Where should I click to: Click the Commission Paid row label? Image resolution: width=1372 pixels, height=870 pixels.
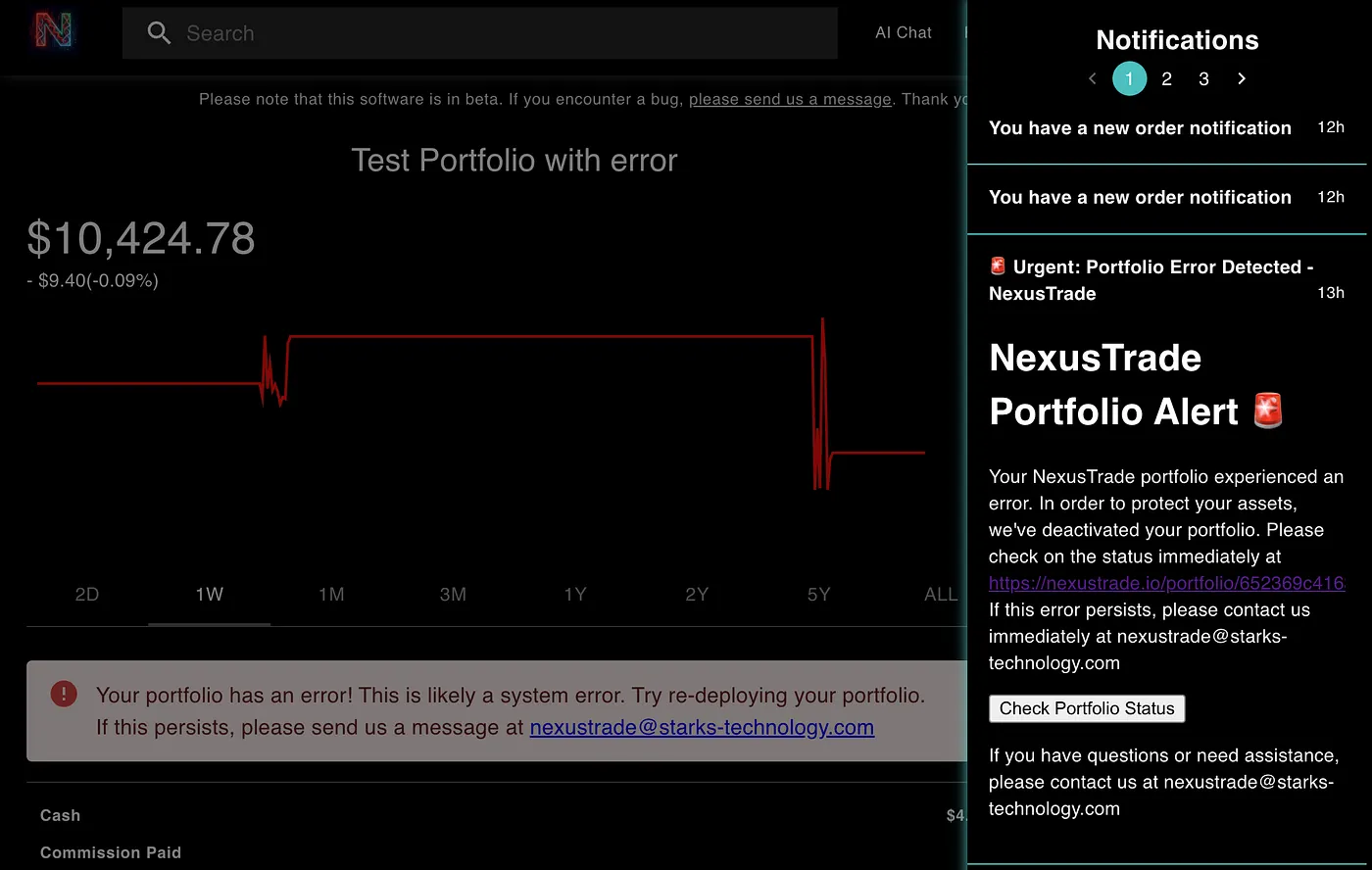click(x=111, y=852)
